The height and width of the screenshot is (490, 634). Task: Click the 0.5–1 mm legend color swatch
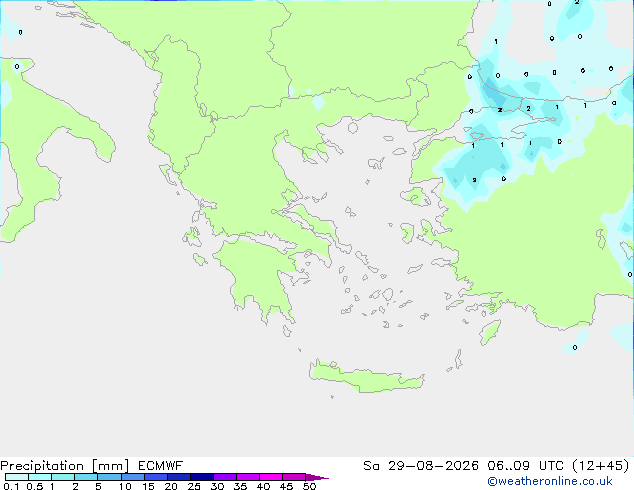40,477
